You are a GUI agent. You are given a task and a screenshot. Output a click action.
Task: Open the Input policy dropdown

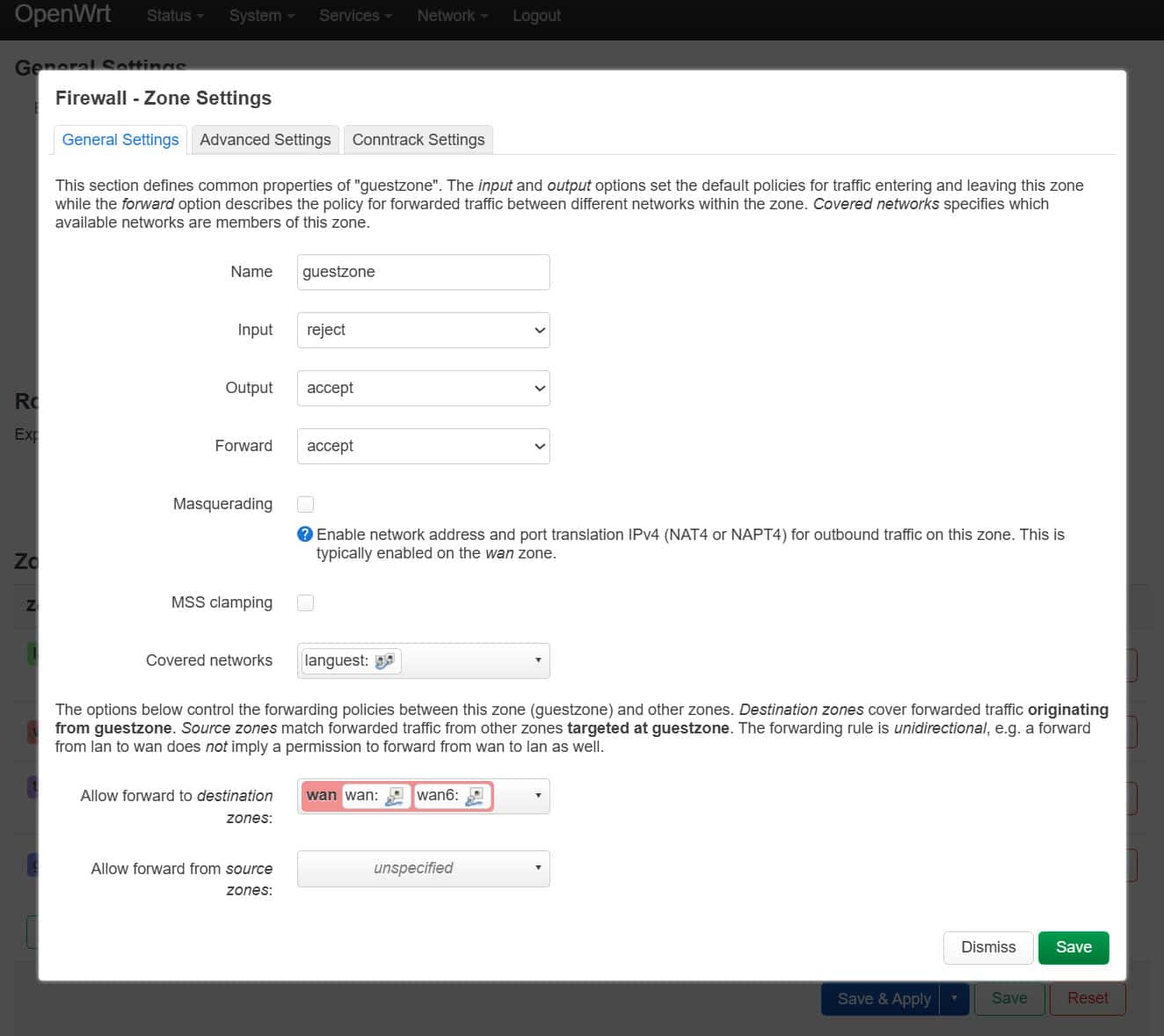[423, 330]
